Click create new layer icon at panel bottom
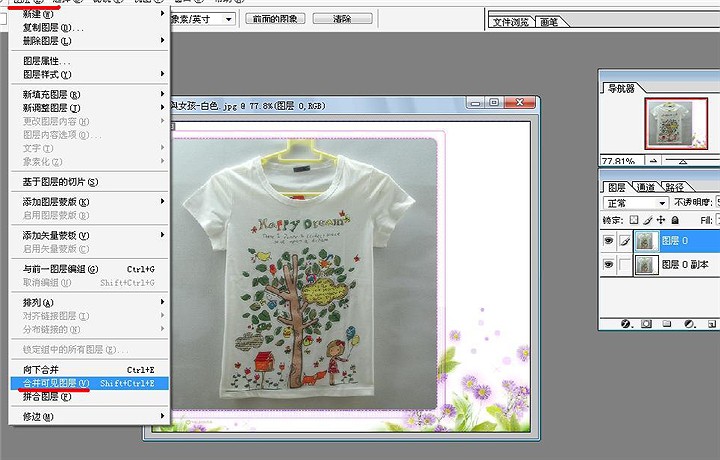 [x=712, y=324]
